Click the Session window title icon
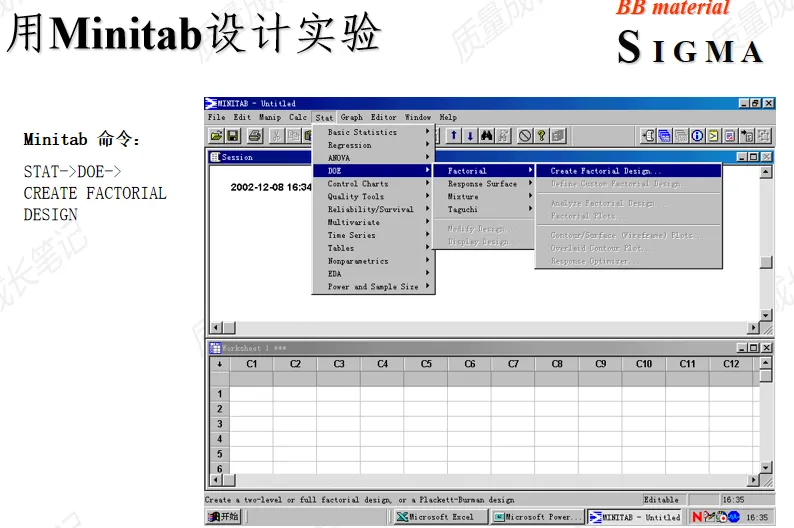 215,157
